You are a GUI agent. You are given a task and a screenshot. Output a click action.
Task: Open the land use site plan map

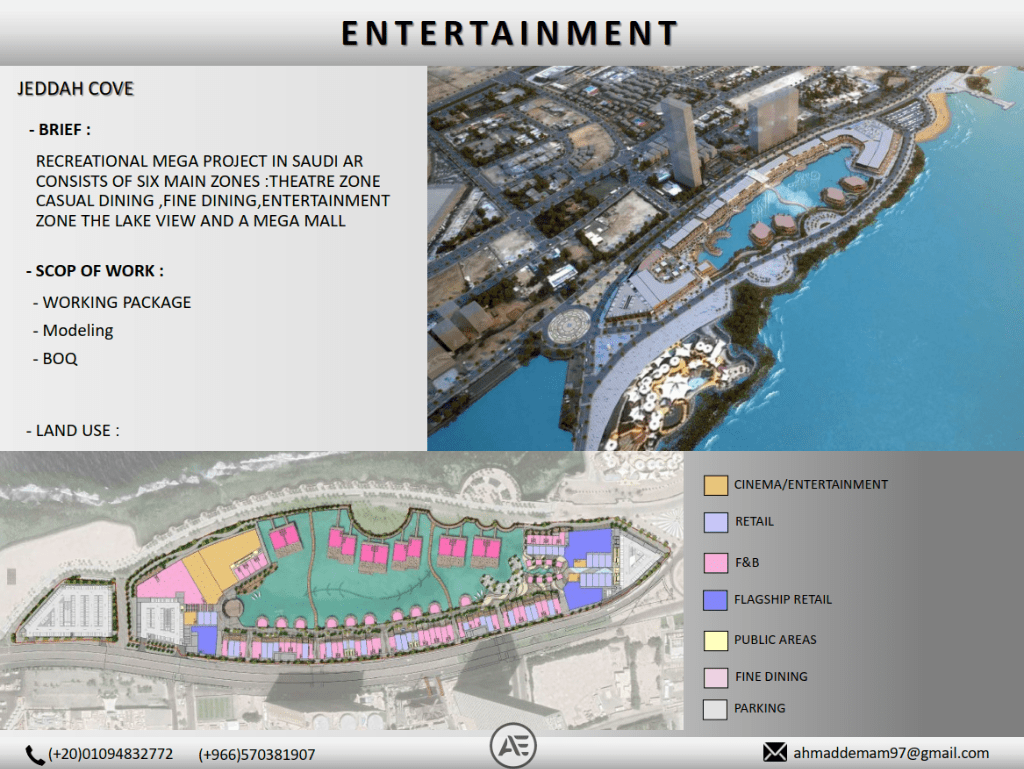point(340,590)
